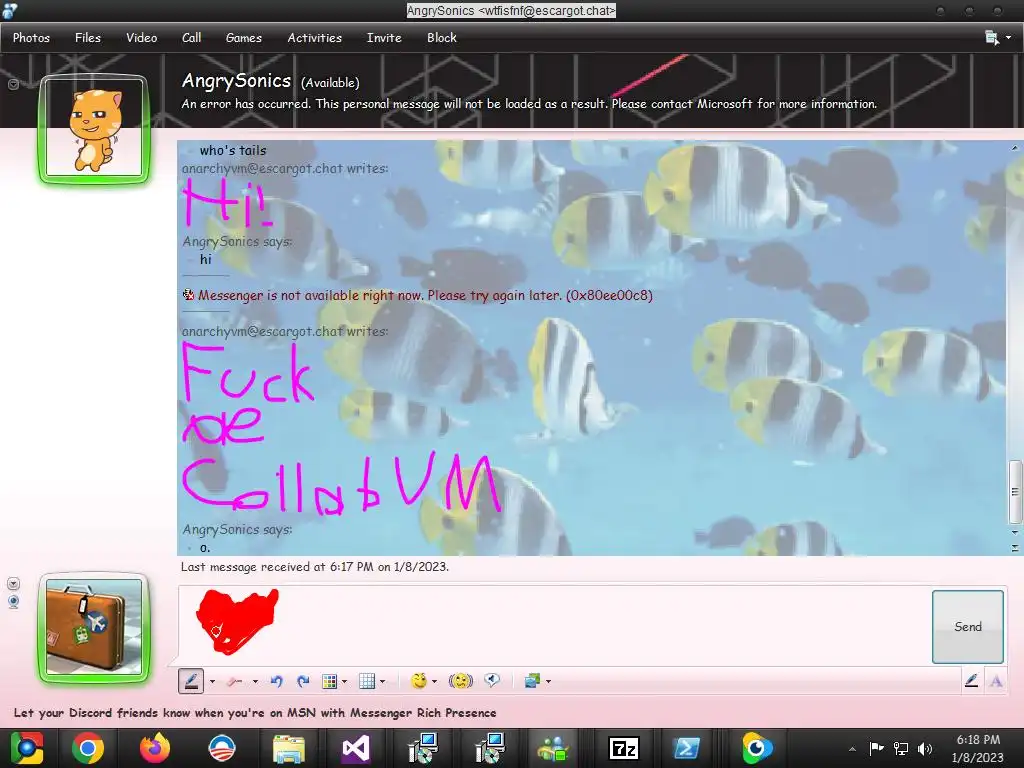Open the volume speaker tray icon
1024x768 pixels.
[x=925, y=748]
